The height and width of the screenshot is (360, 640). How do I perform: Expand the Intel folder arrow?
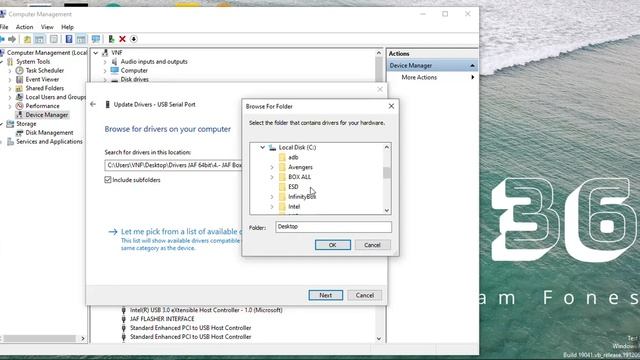pyautogui.click(x=272, y=207)
